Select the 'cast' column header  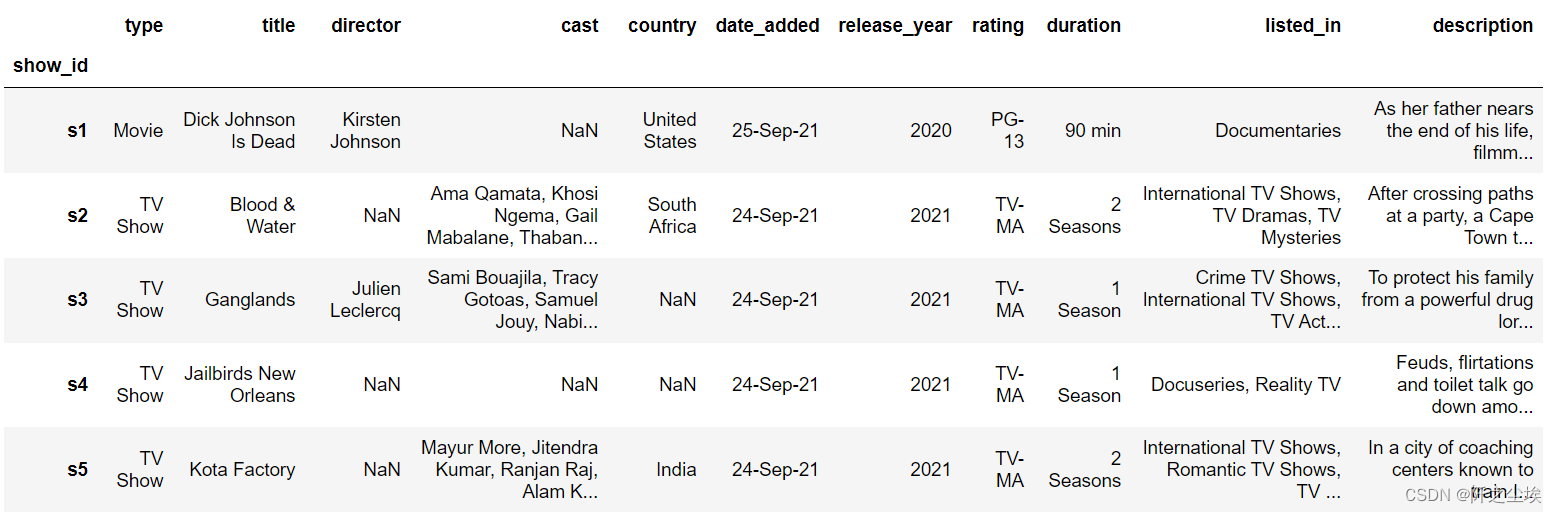[x=580, y=26]
